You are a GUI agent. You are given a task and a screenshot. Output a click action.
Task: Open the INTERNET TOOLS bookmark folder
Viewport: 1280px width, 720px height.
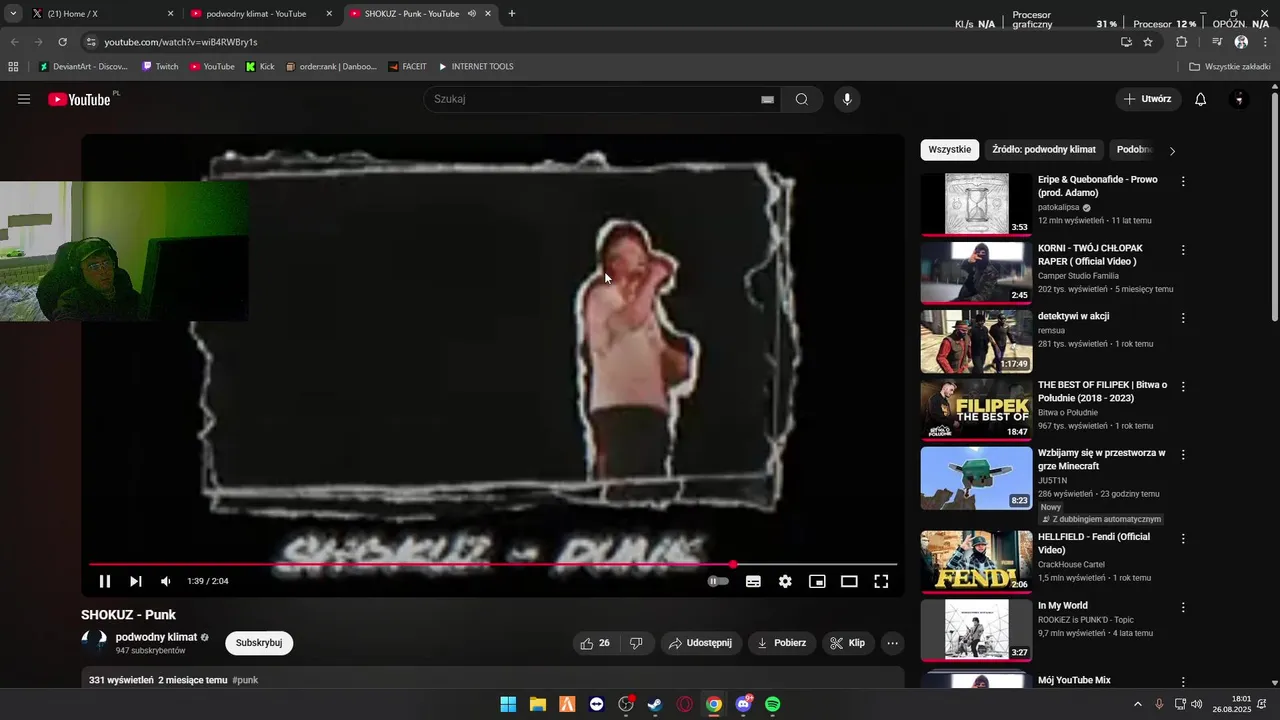point(476,67)
